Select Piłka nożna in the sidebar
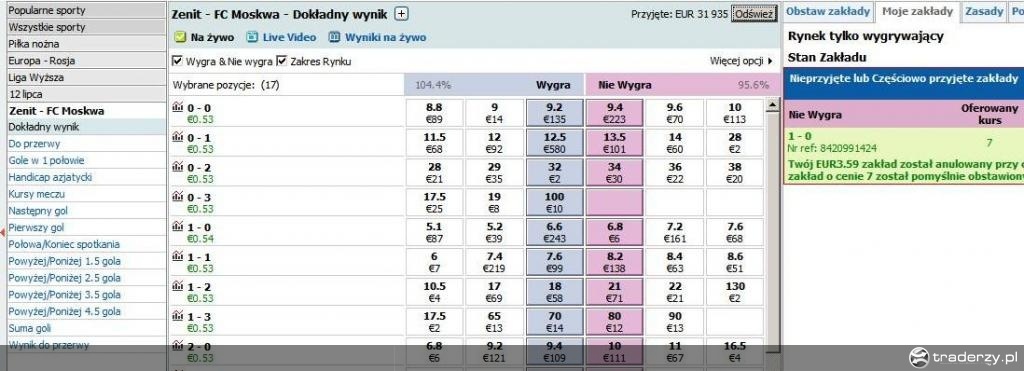1024x371 pixels. click(x=86, y=44)
